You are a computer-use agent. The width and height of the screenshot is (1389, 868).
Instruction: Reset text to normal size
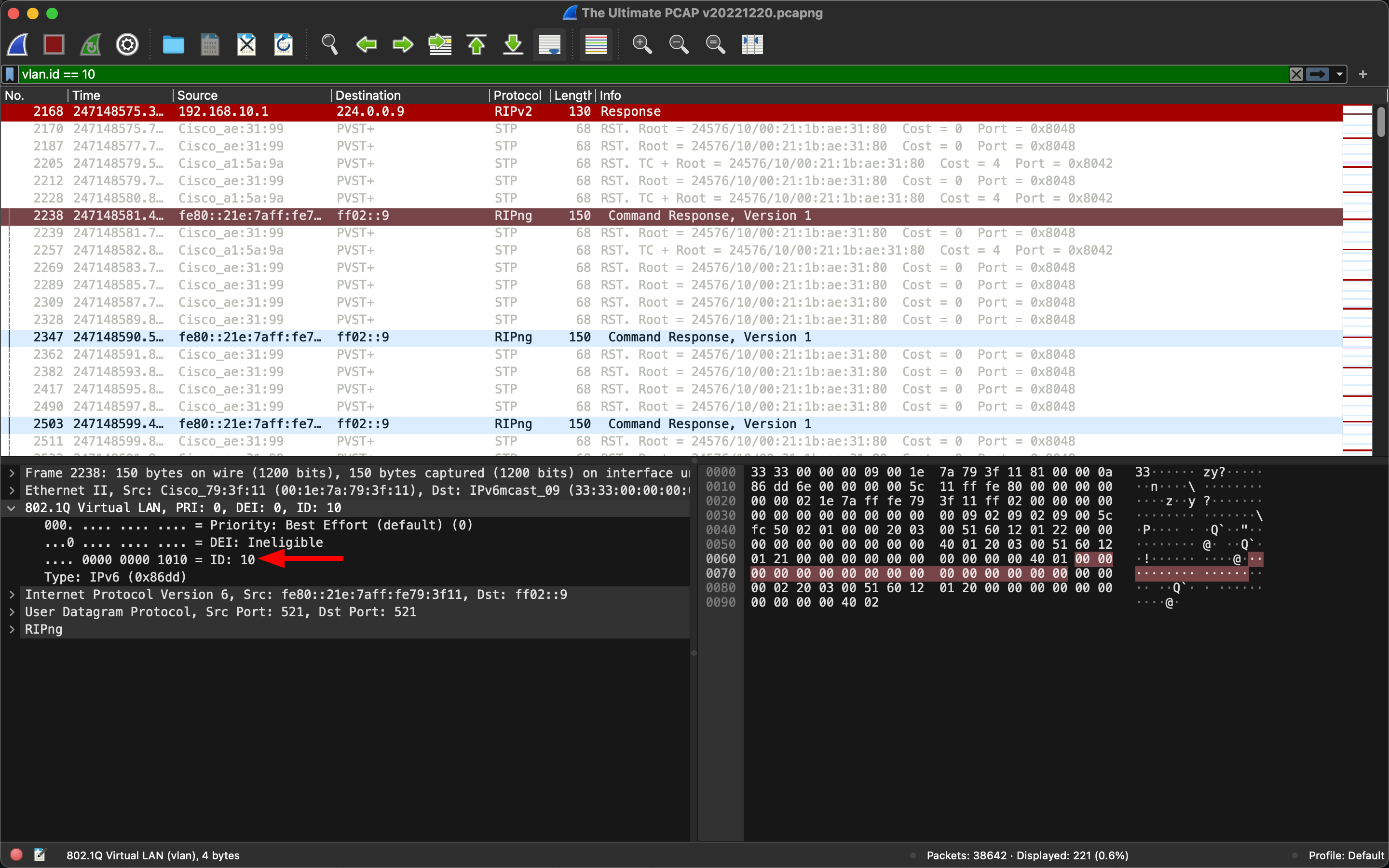click(x=716, y=44)
